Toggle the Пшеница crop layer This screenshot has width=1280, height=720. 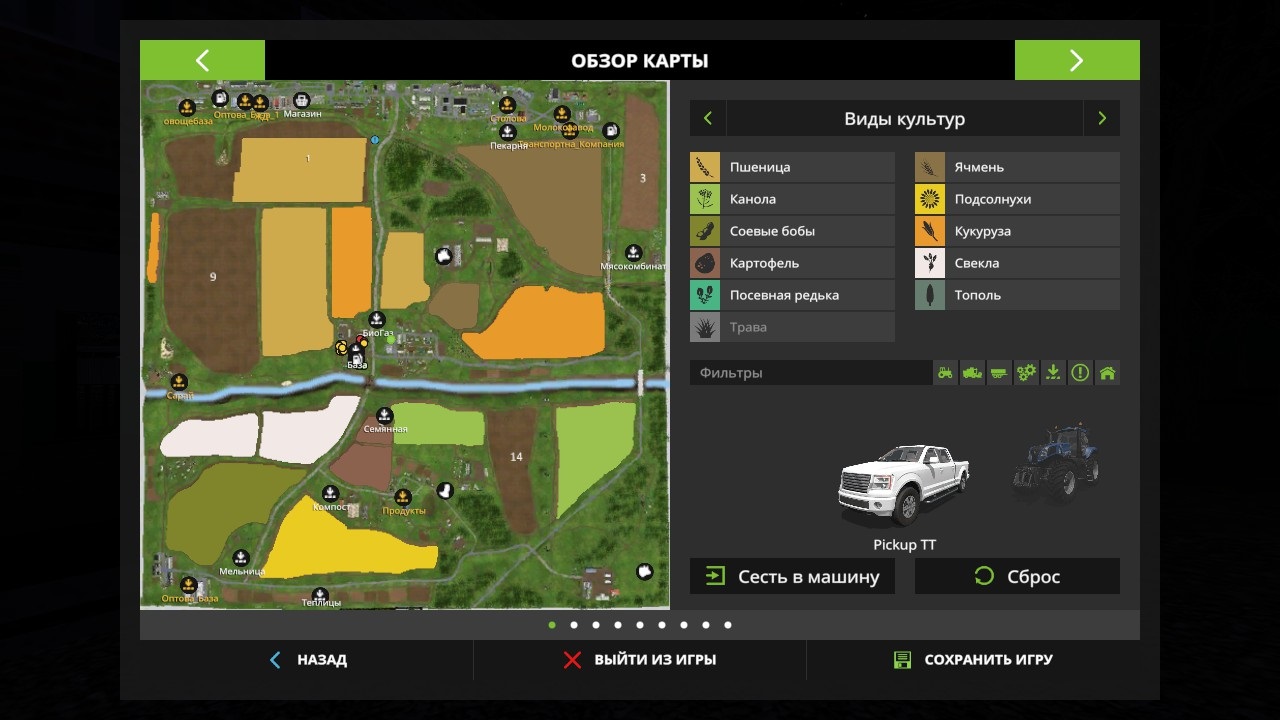click(x=792, y=167)
